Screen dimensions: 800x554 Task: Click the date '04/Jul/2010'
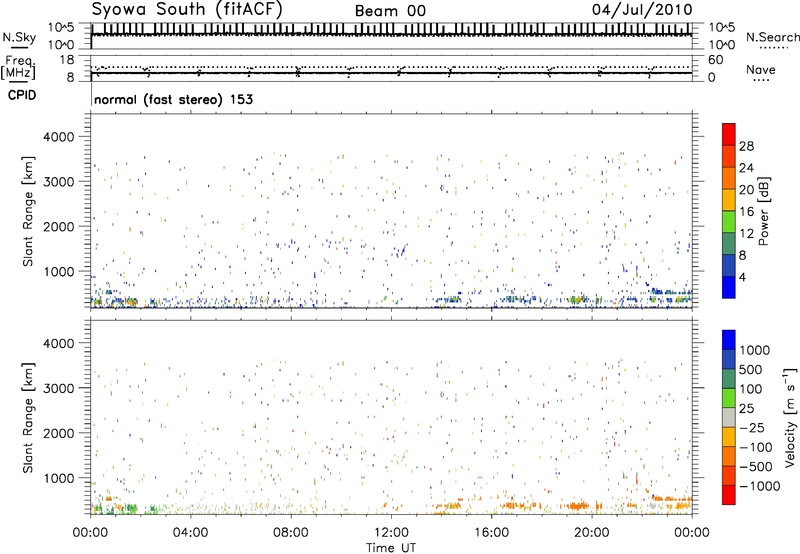click(642, 10)
